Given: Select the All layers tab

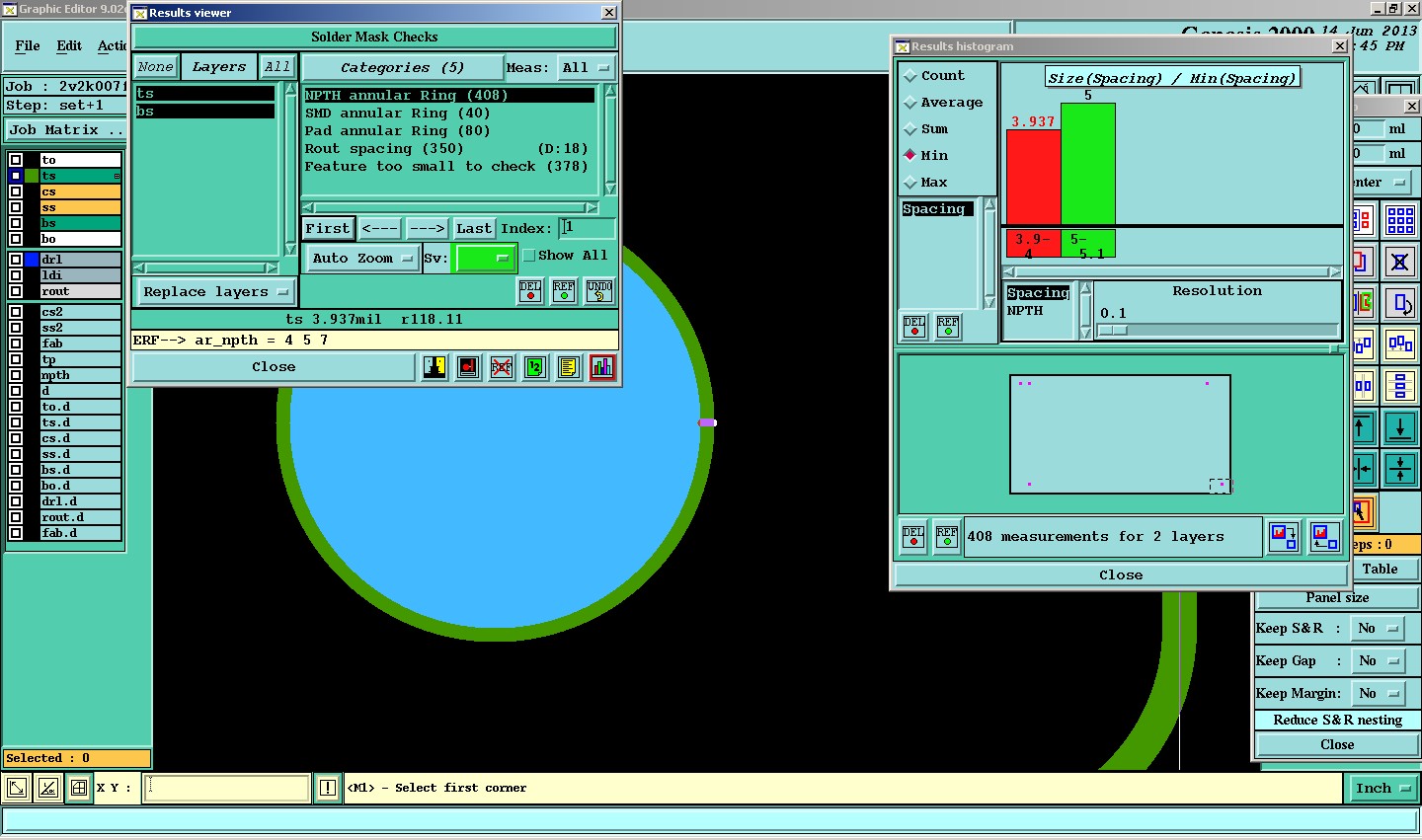Looking at the screenshot, I should tap(277, 67).
